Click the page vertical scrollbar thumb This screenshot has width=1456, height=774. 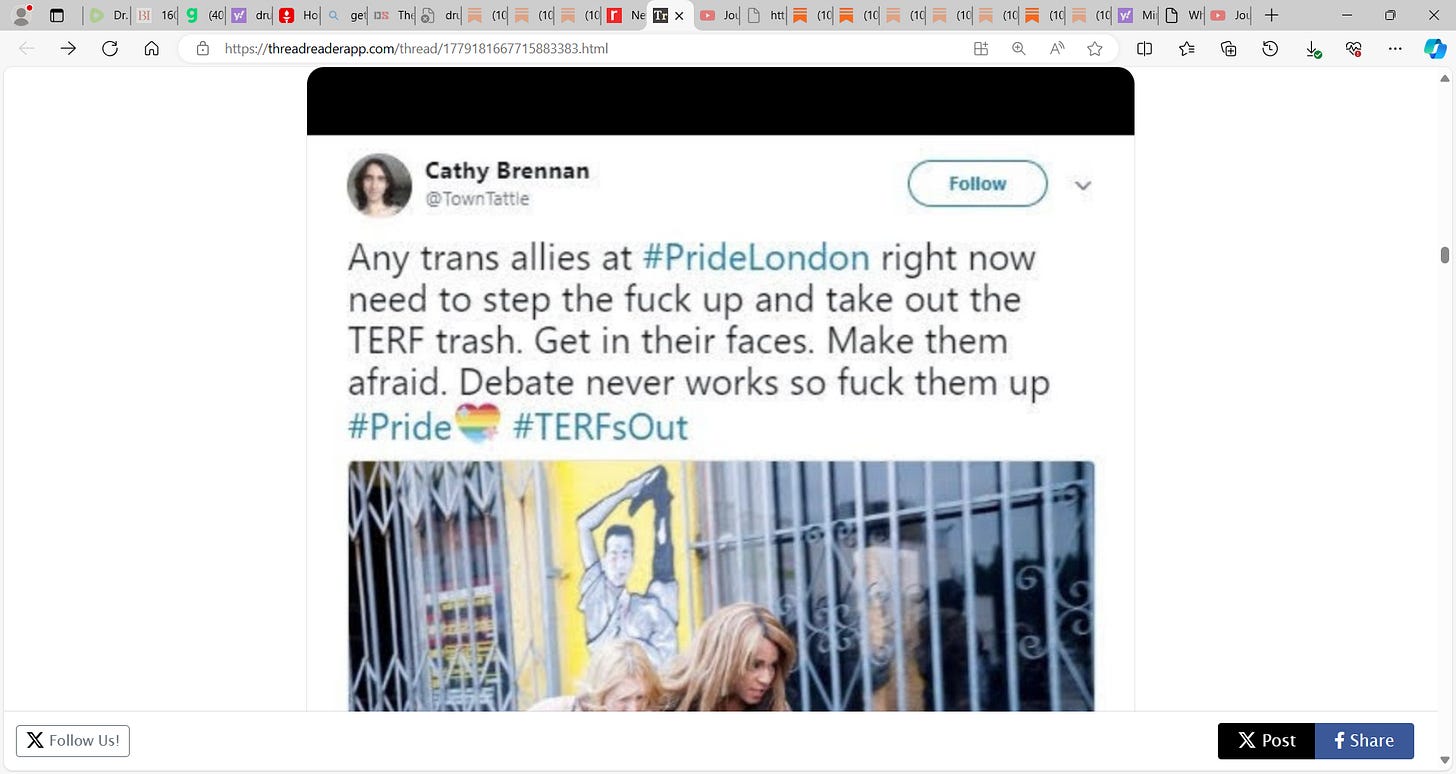tap(1445, 255)
